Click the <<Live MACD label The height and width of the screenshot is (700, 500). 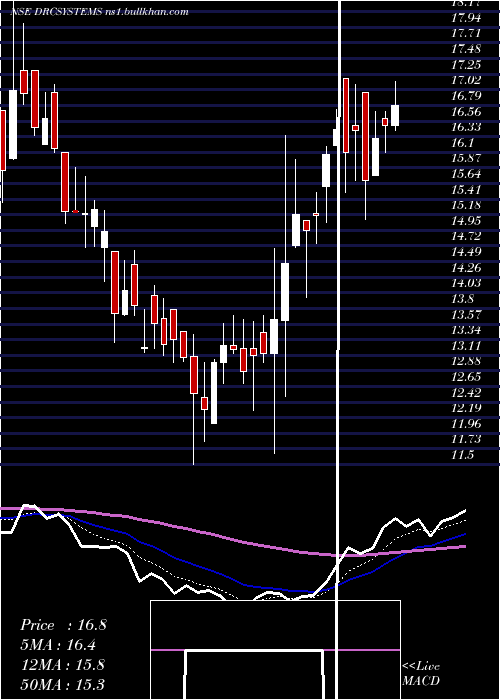tap(421, 673)
